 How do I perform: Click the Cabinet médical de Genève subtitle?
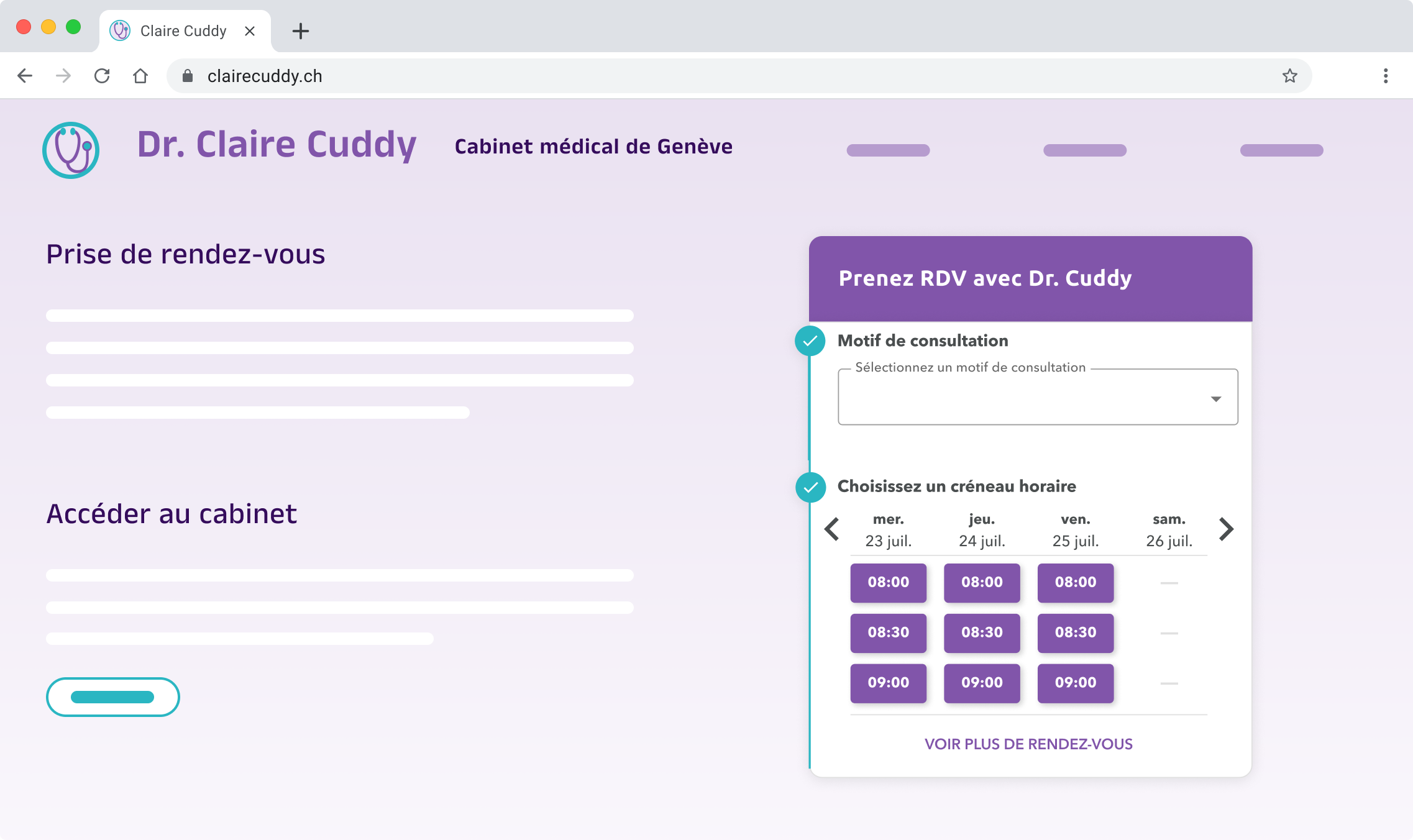click(593, 147)
